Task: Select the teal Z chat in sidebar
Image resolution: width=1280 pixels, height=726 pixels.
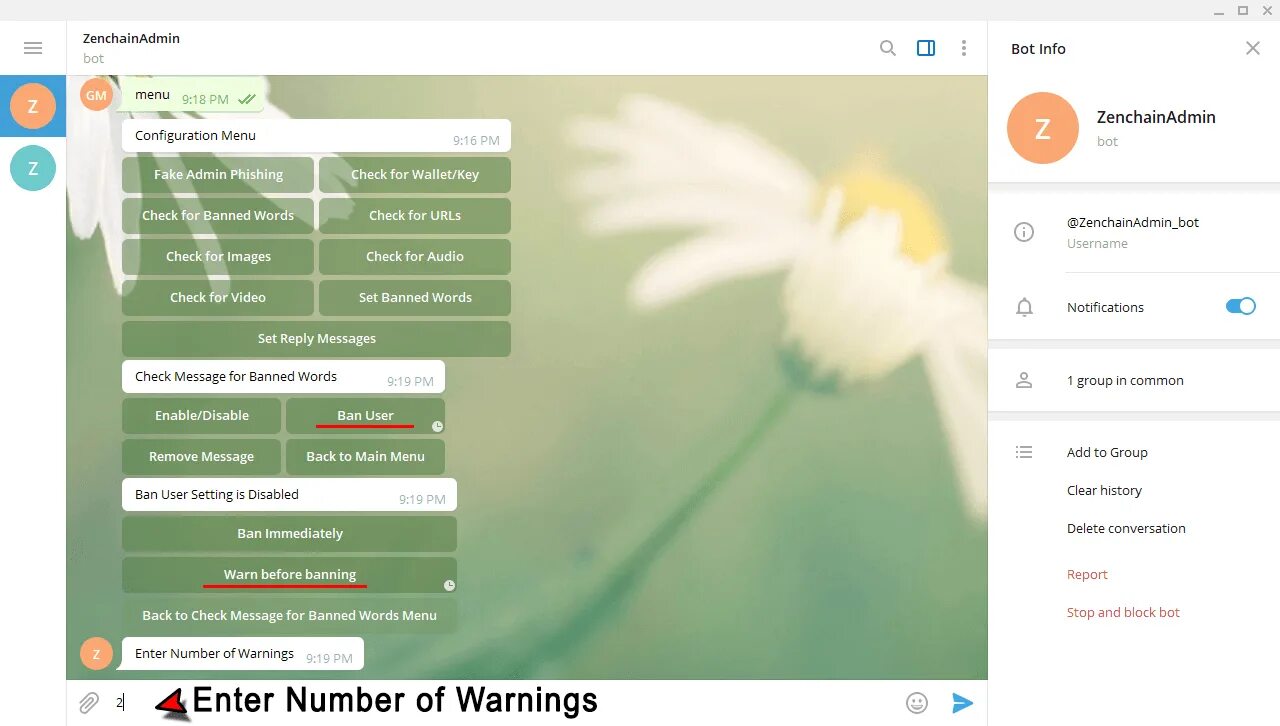Action: (33, 168)
